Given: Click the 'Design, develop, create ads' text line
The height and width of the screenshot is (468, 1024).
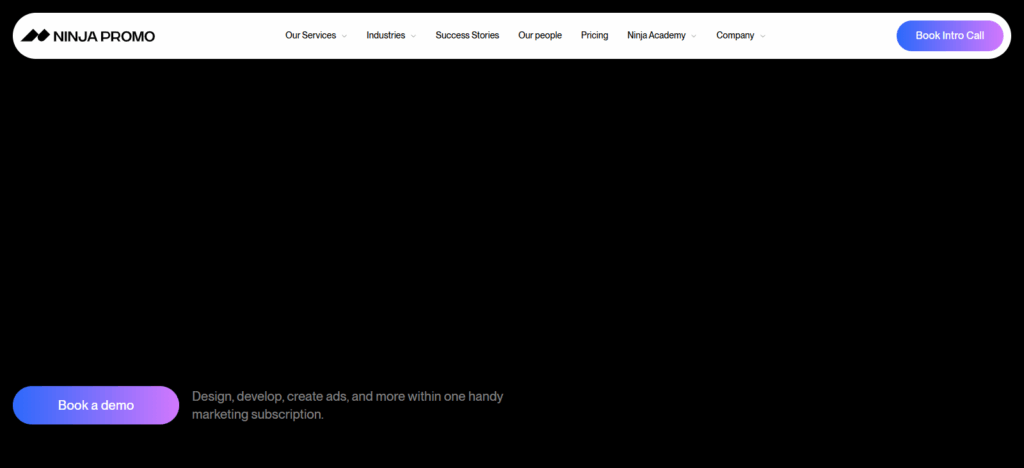Looking at the screenshot, I should pyautogui.click(x=347, y=396).
